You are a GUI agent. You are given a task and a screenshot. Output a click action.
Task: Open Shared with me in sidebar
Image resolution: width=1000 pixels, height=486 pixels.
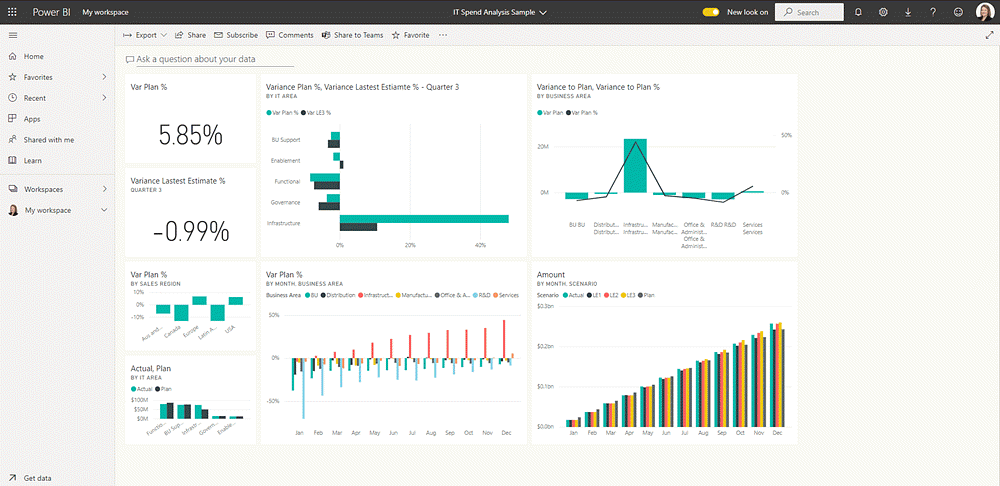pyautogui.click(x=48, y=140)
